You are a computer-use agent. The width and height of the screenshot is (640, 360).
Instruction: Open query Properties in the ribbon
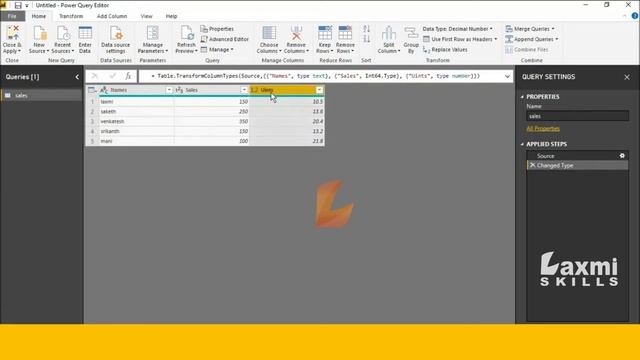[x=217, y=29]
